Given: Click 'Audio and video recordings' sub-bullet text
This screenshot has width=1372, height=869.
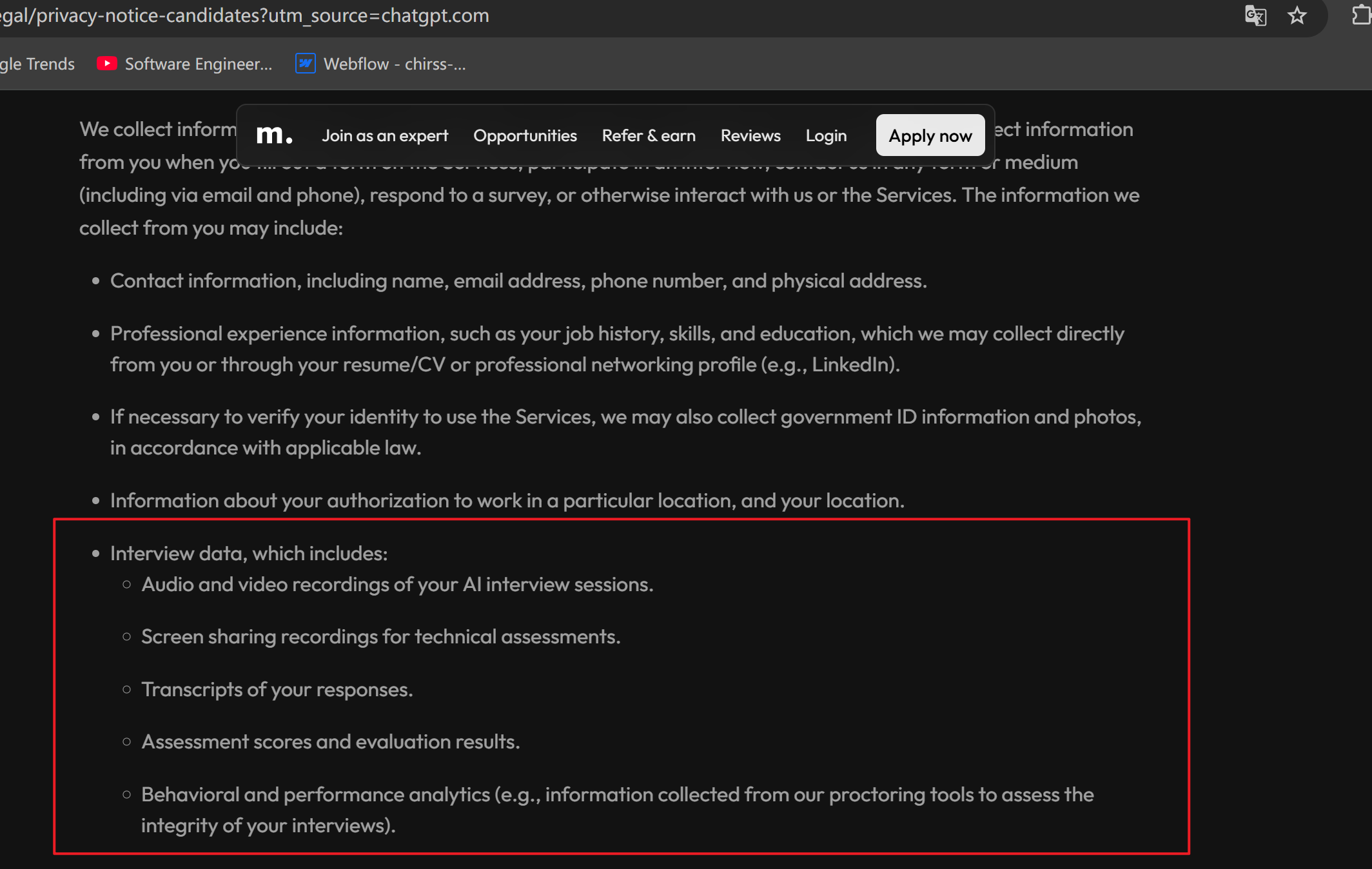Looking at the screenshot, I should click(397, 585).
